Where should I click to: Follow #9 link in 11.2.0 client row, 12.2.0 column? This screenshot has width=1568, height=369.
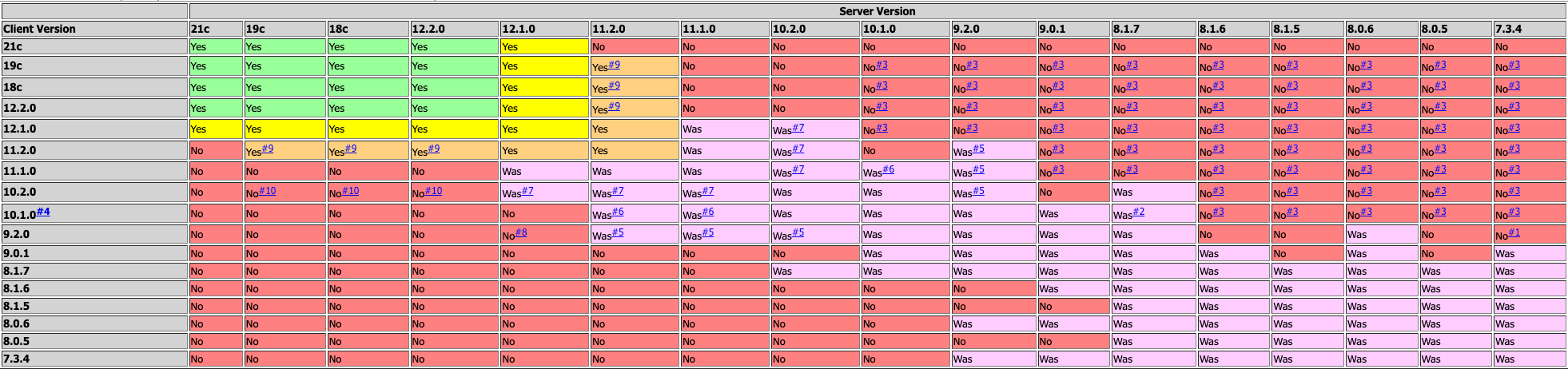[434, 149]
